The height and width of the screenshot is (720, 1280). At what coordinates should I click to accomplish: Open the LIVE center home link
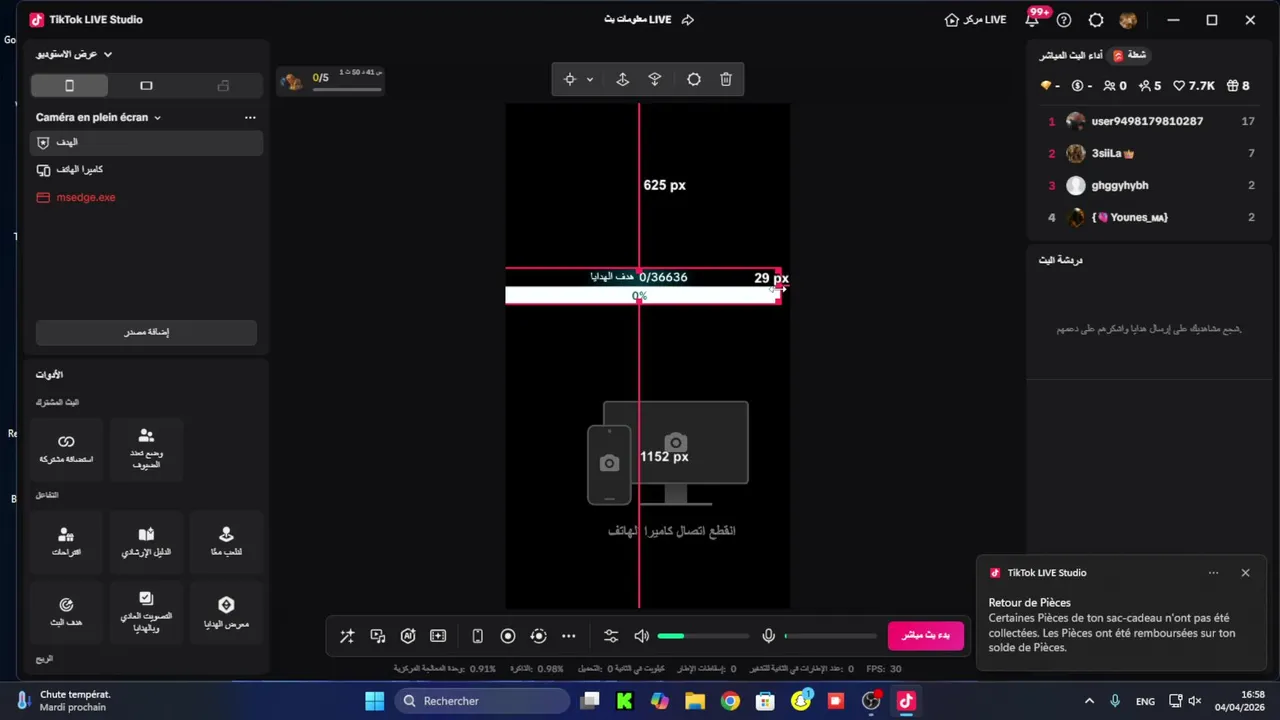click(x=975, y=19)
